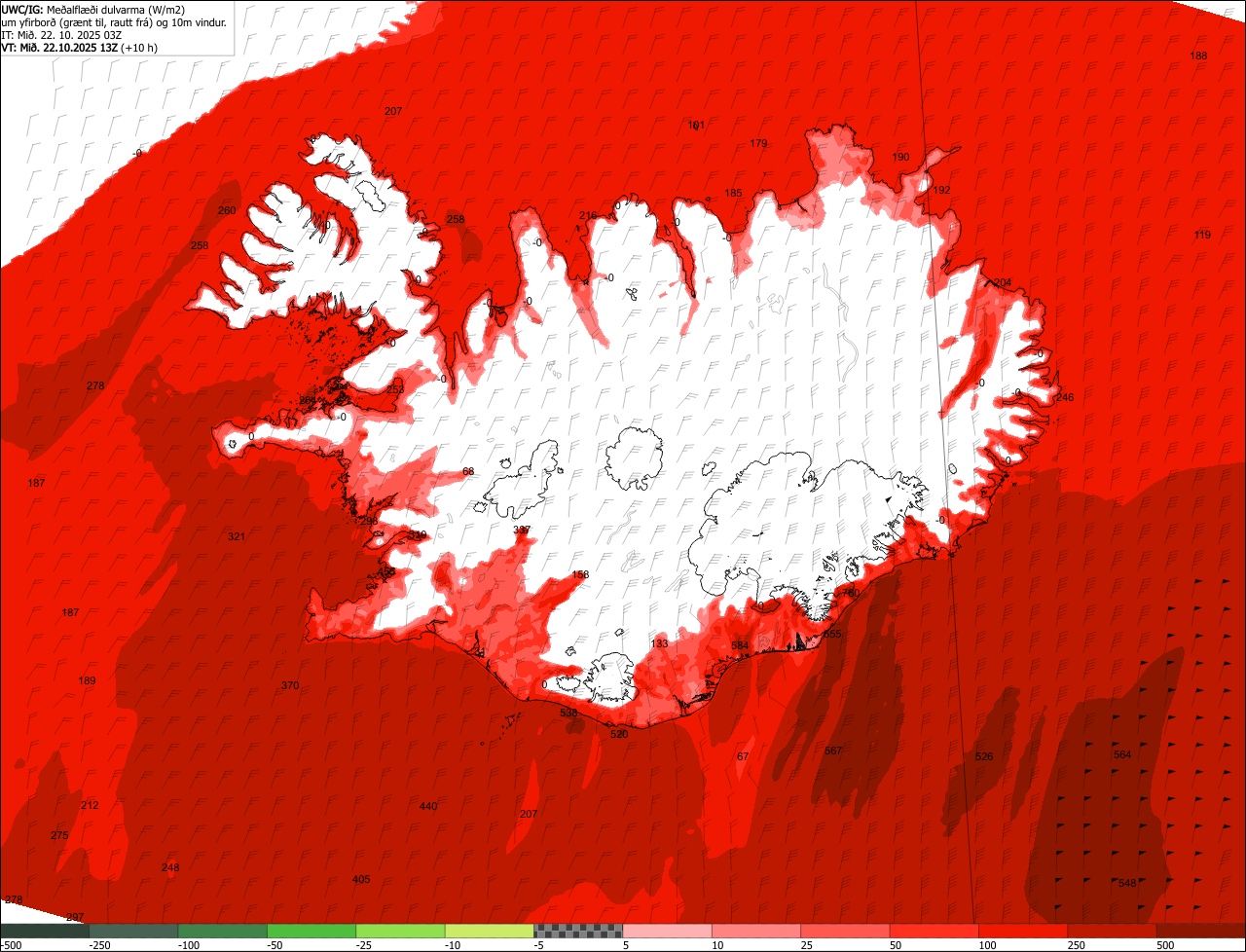Screen dimensions: 1246x952
Task: Click the bright green swatch between -50 and -25
Action: [311, 931]
